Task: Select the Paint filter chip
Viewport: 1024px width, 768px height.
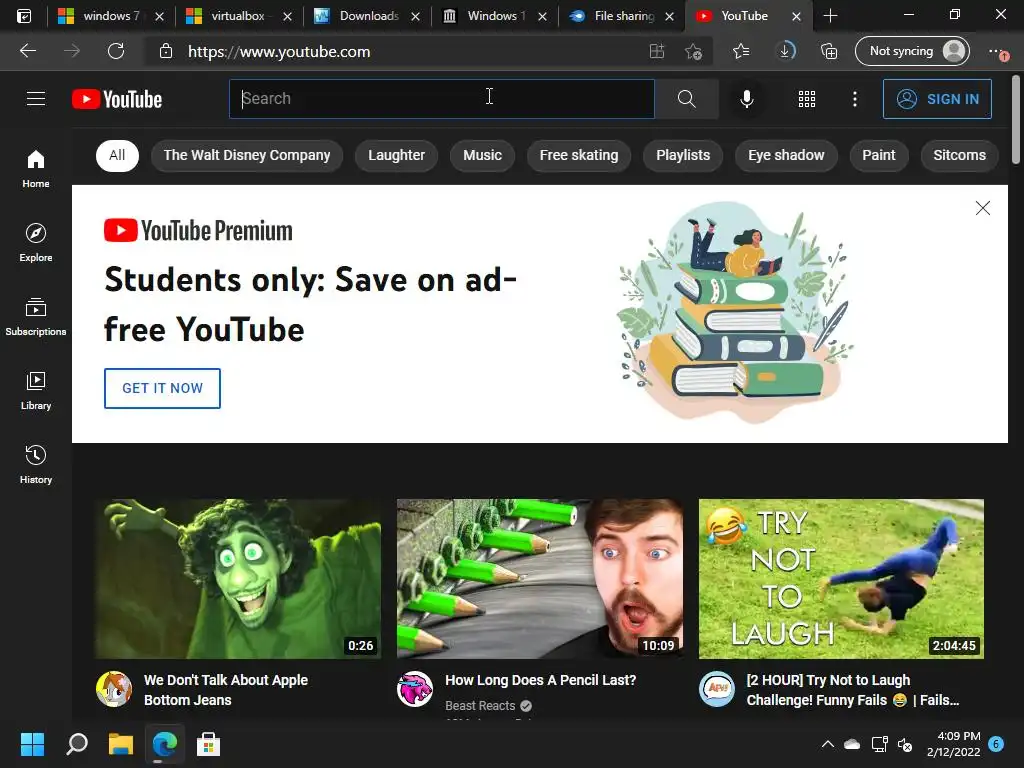Action: click(878, 155)
